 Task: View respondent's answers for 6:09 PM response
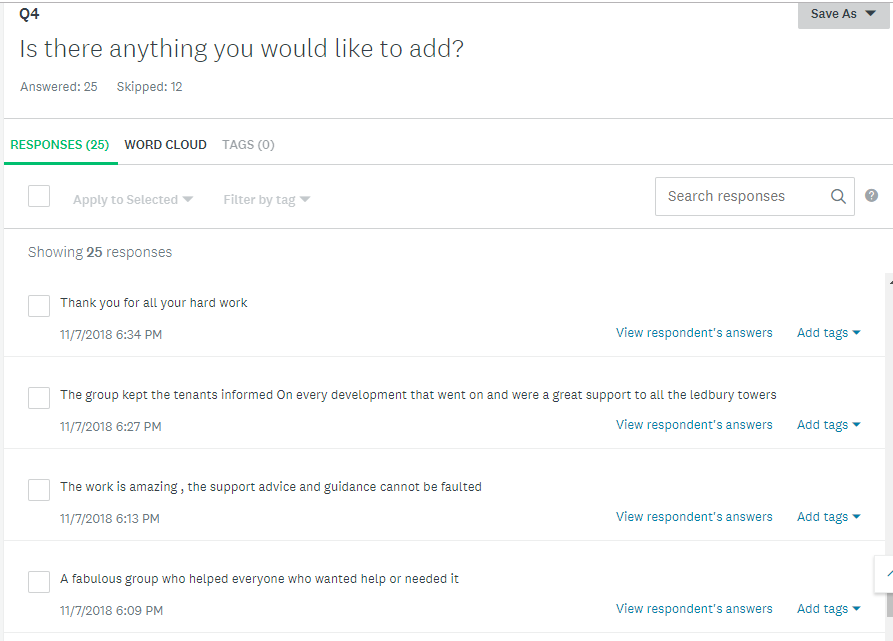(x=694, y=609)
